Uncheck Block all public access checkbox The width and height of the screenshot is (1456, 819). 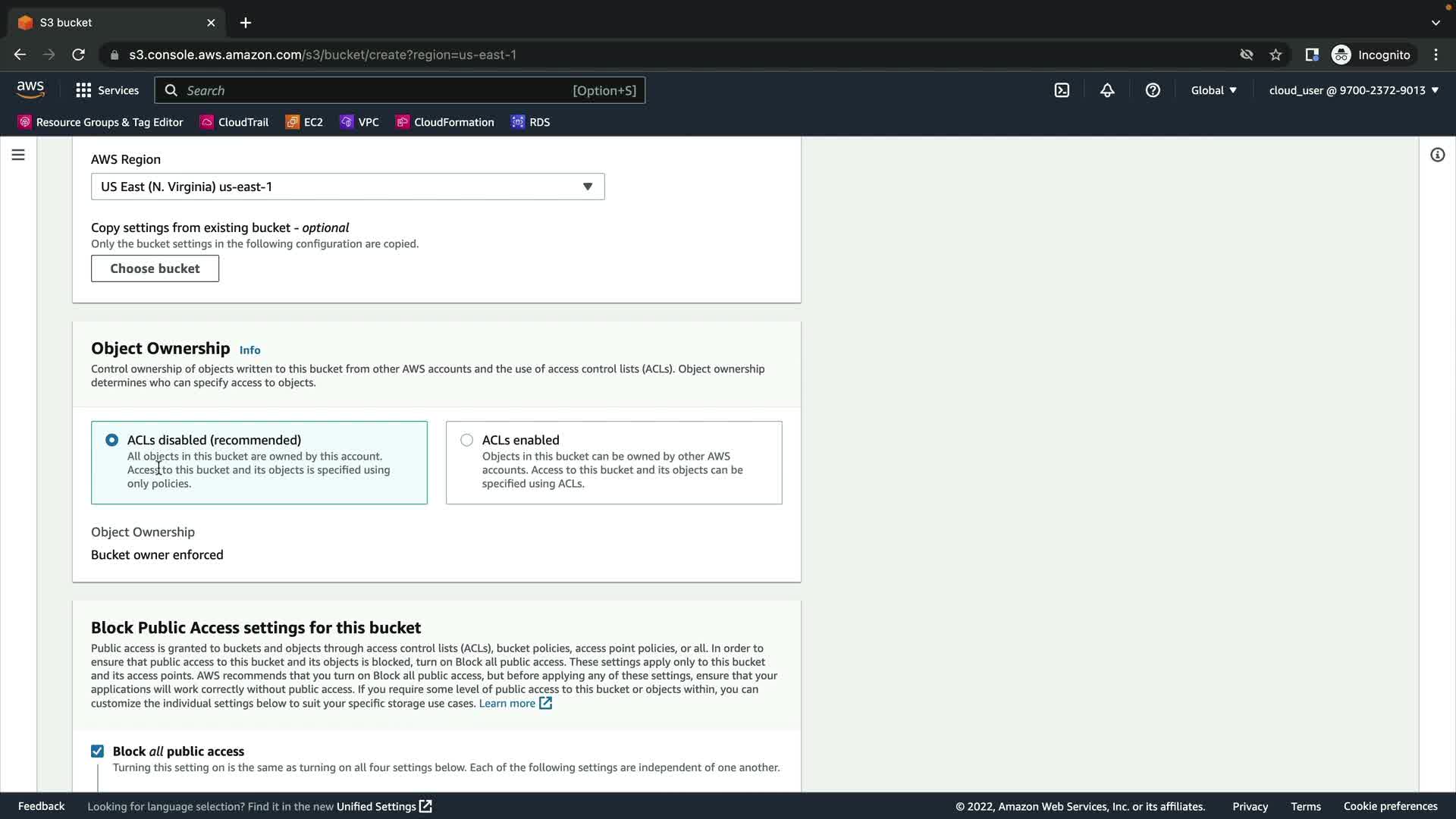tap(98, 751)
